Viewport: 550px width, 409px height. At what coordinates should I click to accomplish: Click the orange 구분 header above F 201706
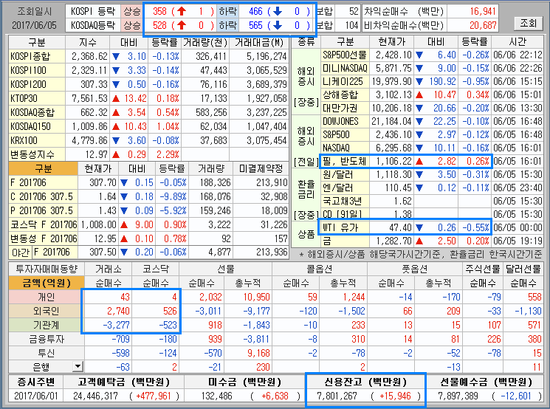pos(43,169)
